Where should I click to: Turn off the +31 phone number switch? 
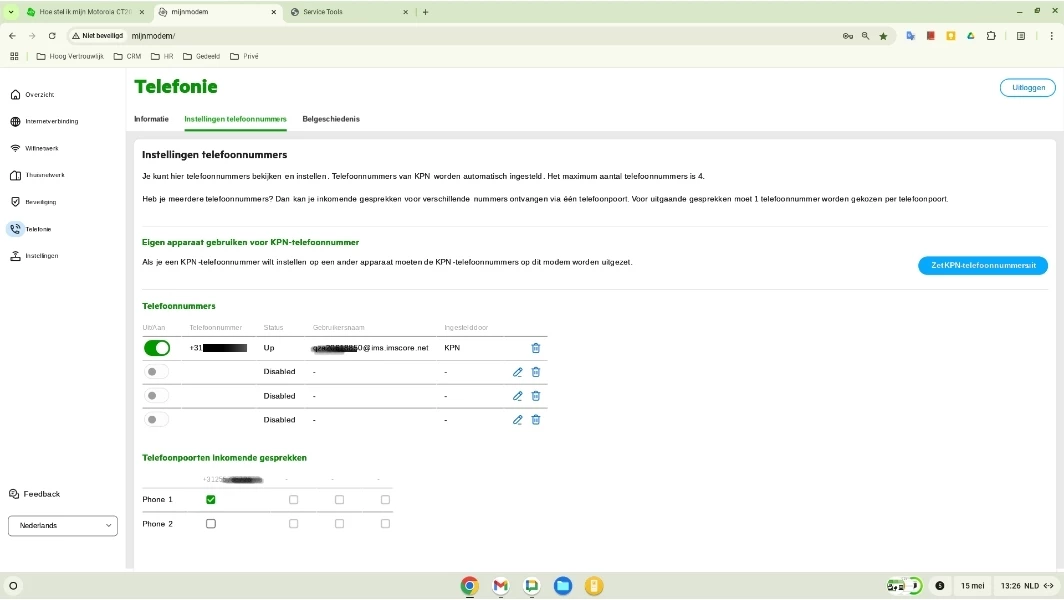(x=157, y=348)
